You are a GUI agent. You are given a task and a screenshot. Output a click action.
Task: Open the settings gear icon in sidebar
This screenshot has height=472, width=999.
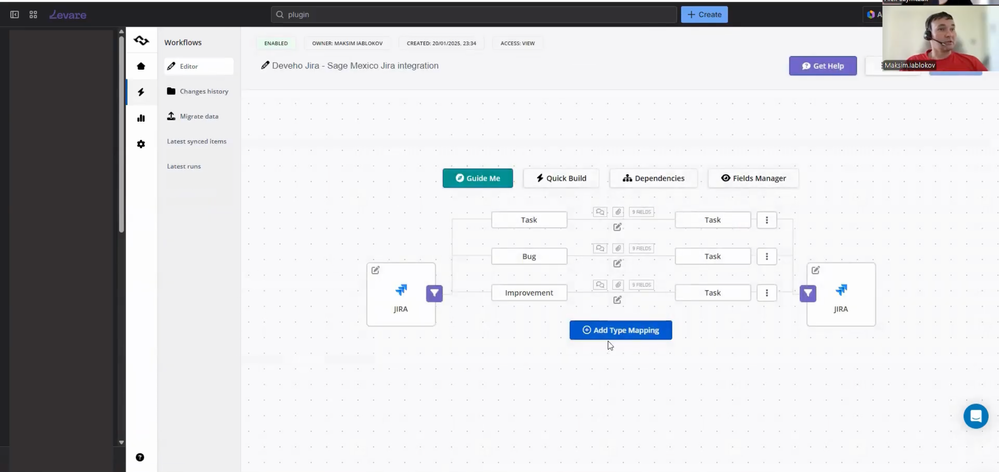click(141, 144)
